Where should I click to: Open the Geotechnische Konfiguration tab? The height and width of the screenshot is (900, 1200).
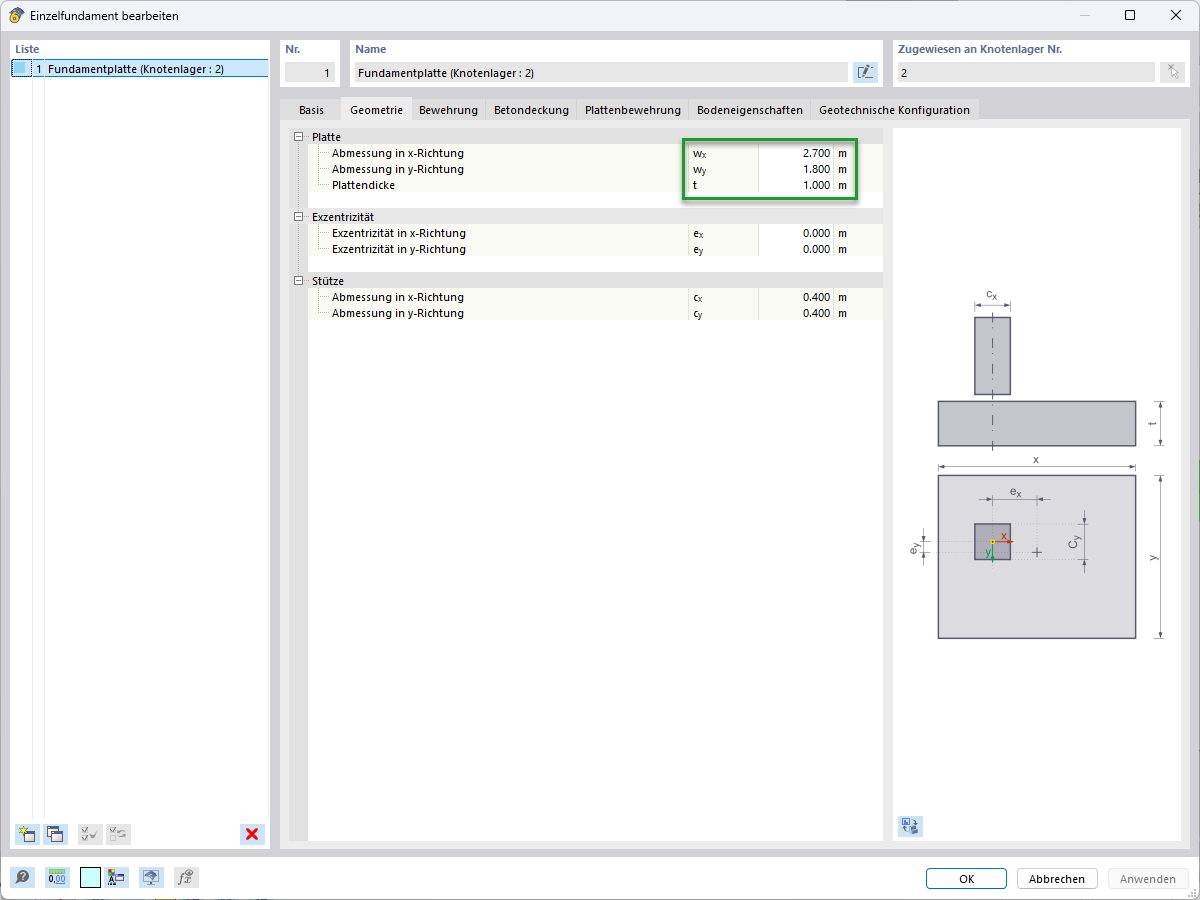pyautogui.click(x=894, y=110)
